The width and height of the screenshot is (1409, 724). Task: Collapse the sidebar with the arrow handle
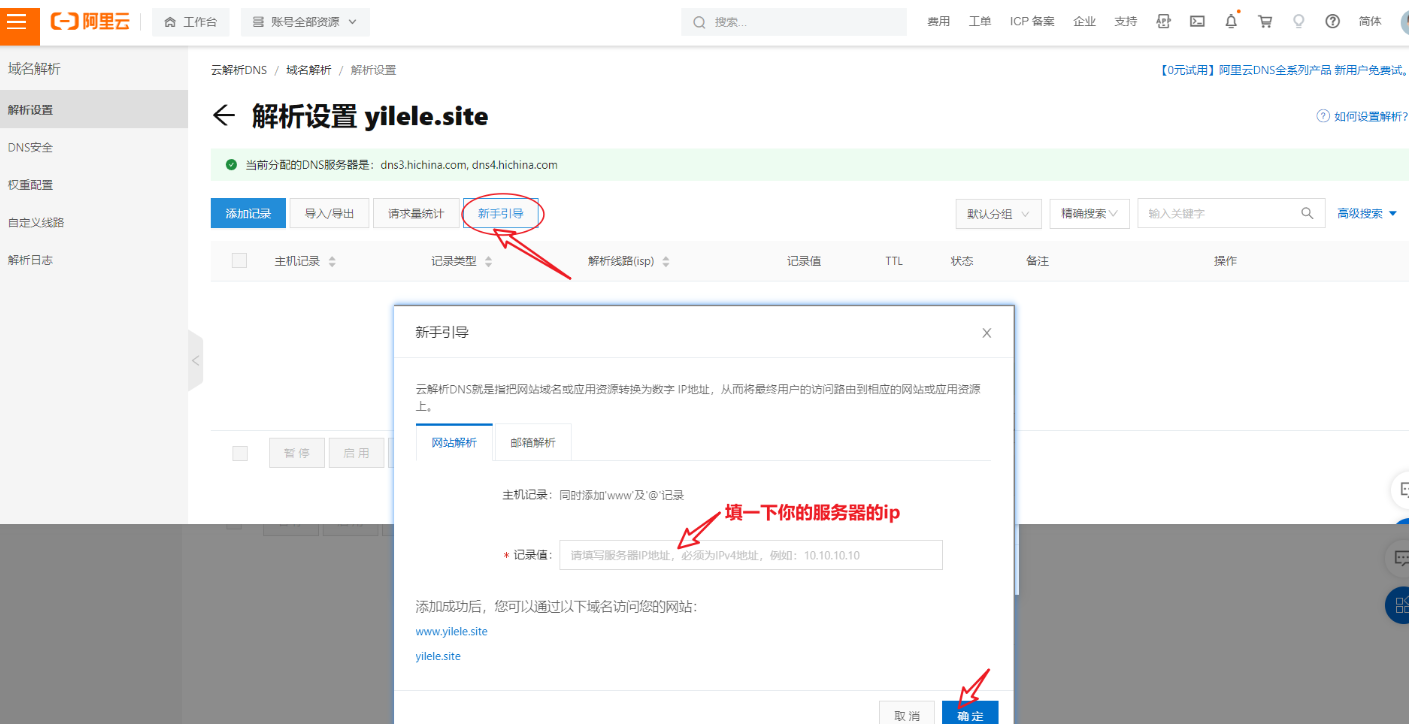(x=195, y=360)
